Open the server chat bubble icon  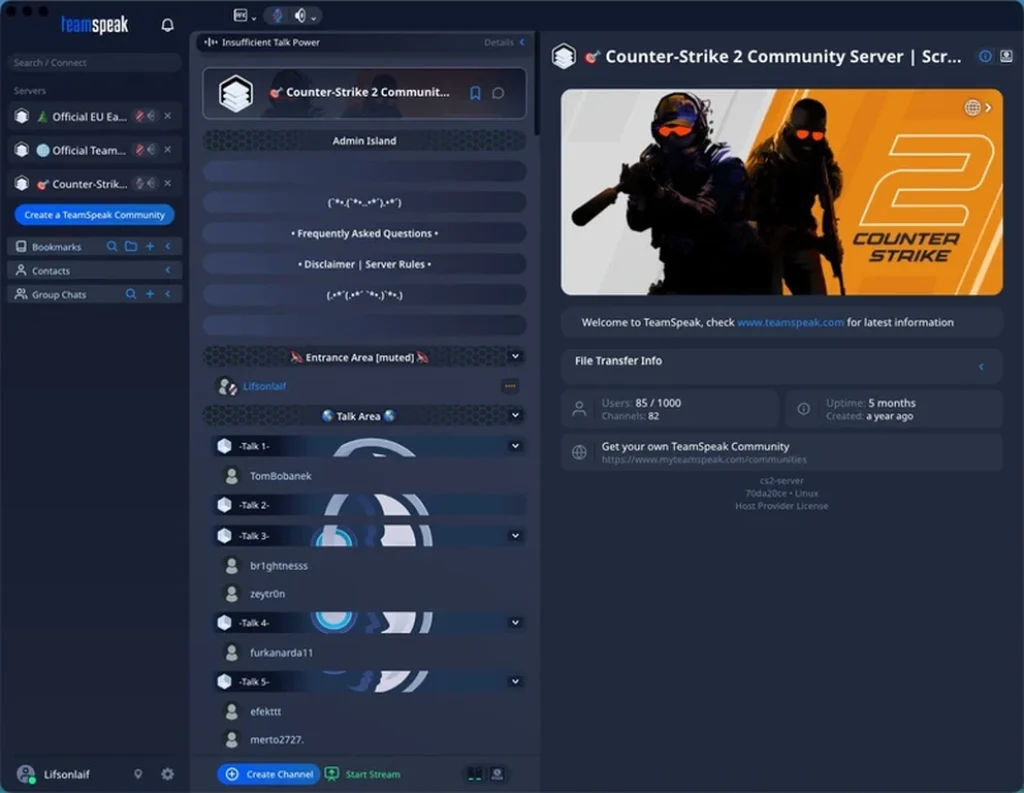pos(498,93)
